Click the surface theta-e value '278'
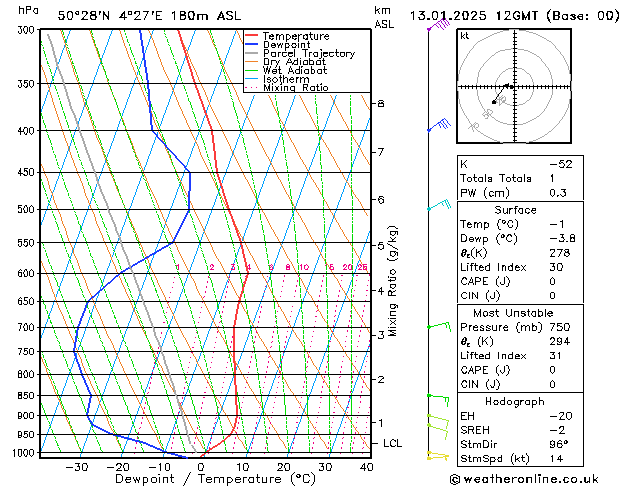 click(x=560, y=253)
